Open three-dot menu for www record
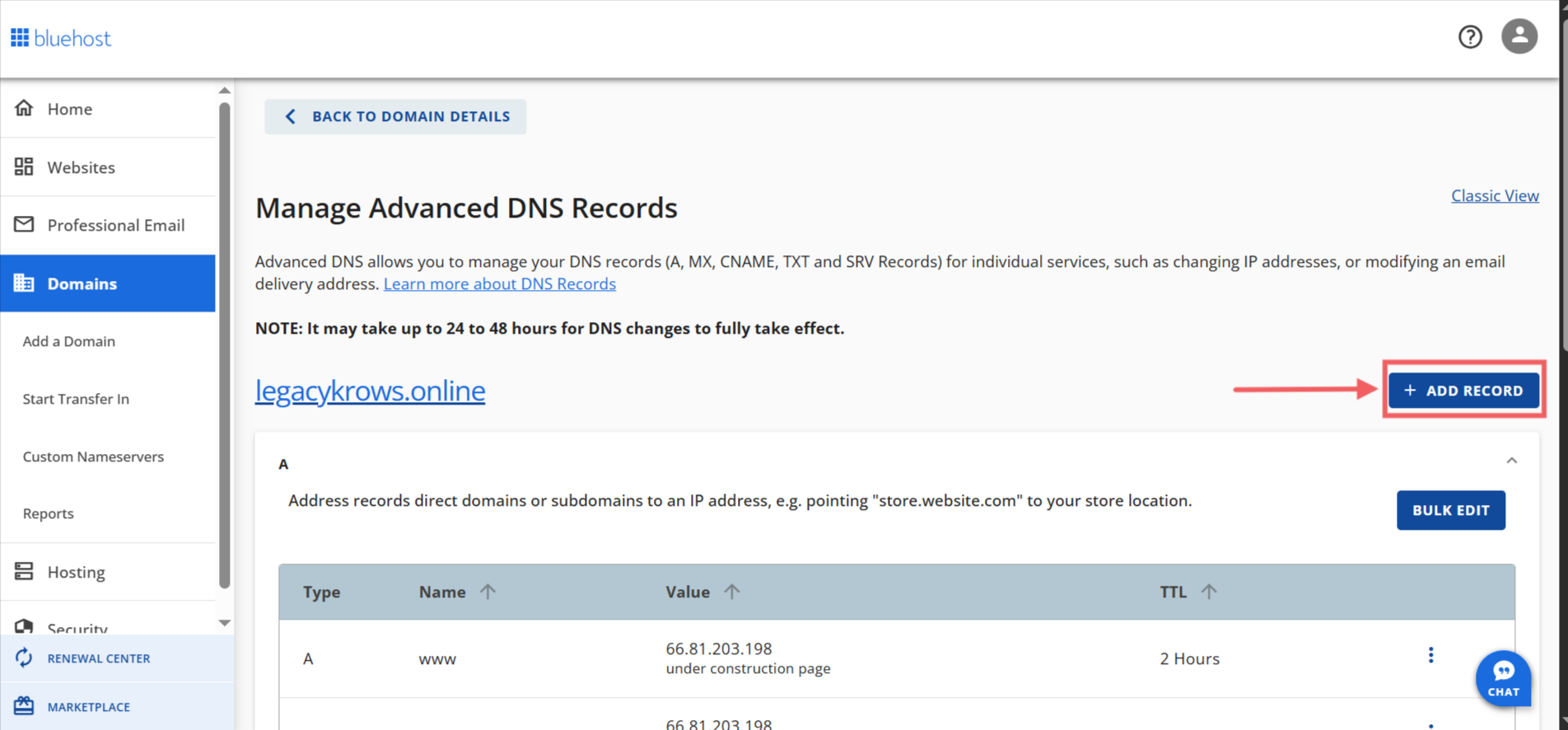Image resolution: width=1568 pixels, height=730 pixels. (1430, 655)
